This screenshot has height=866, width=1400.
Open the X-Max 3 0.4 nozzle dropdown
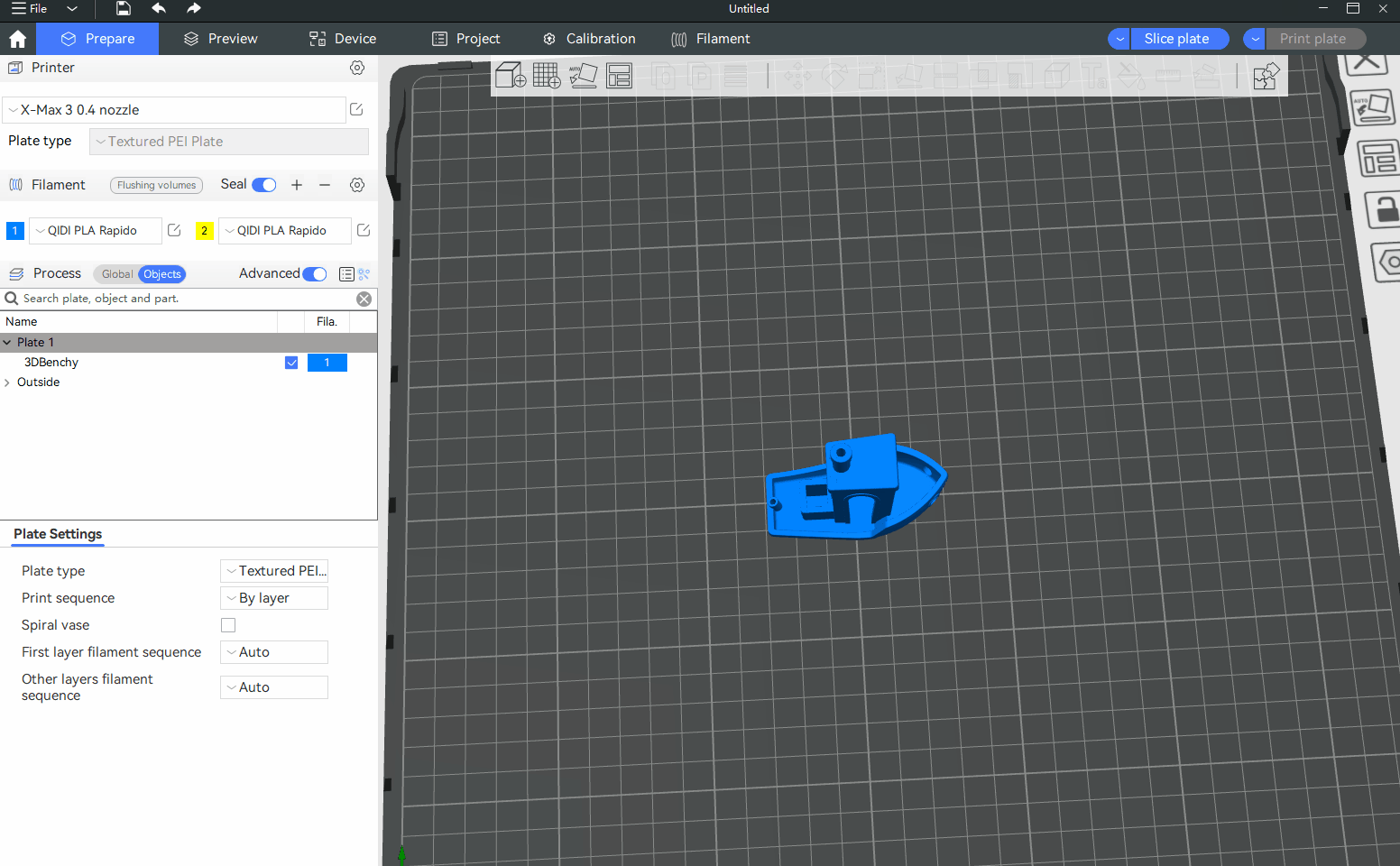(174, 110)
